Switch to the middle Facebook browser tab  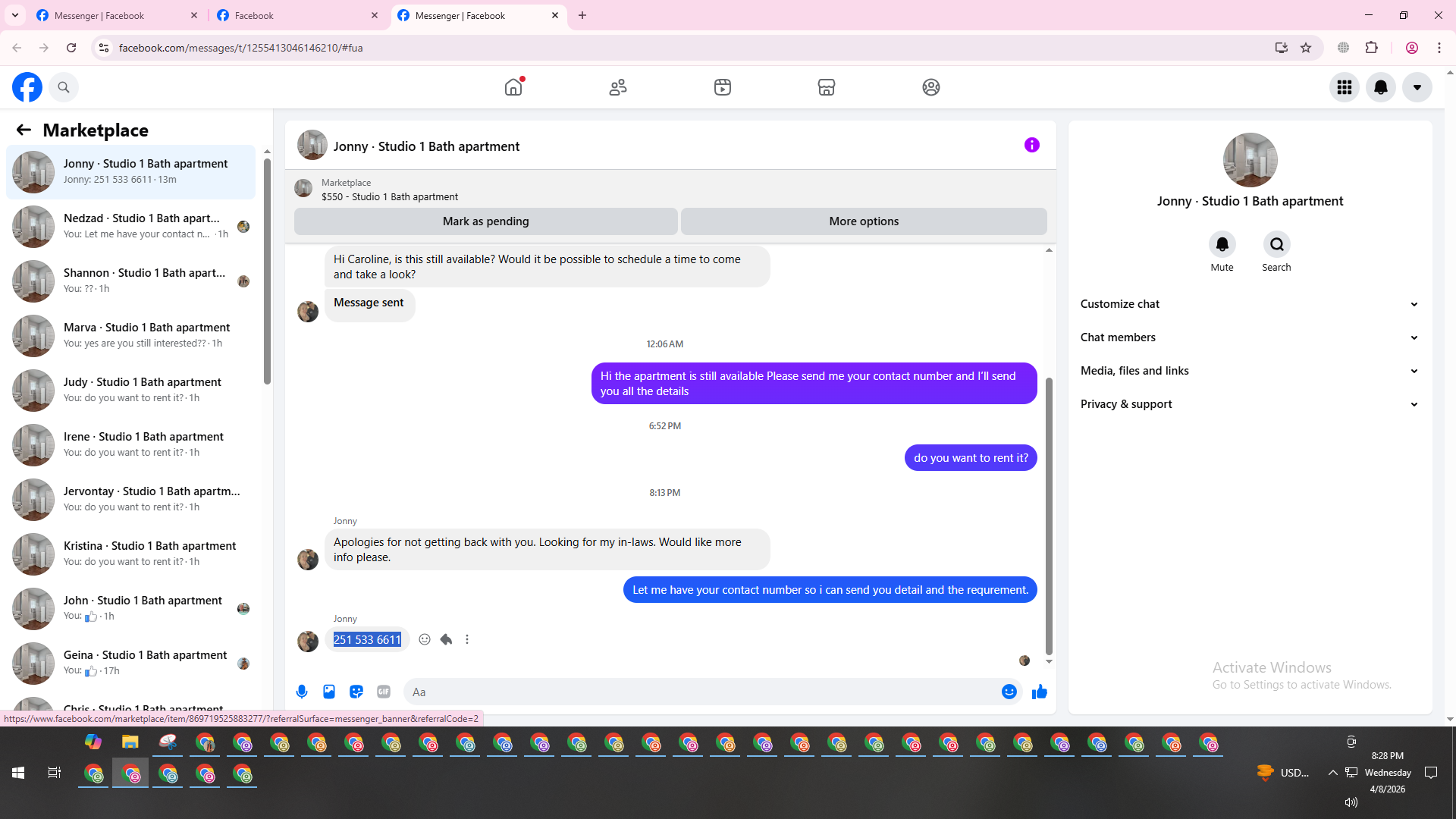pyautogui.click(x=296, y=15)
